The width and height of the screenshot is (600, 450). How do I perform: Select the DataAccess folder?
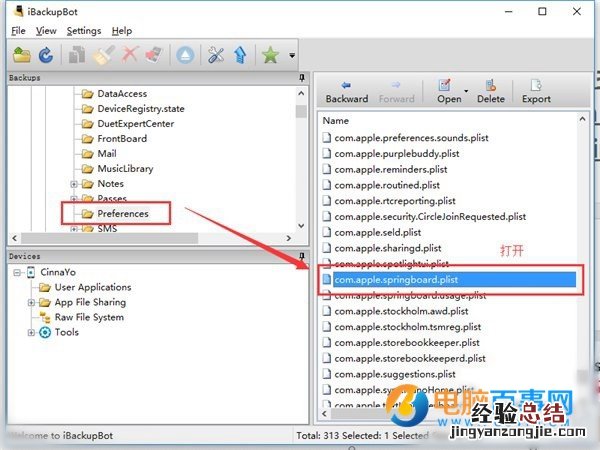click(122, 94)
